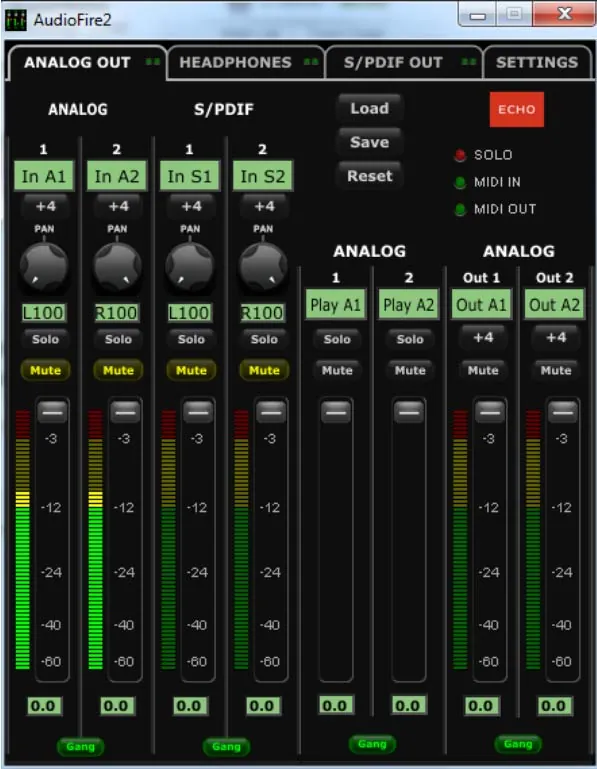Solo the In S2 channel

pos(264,339)
